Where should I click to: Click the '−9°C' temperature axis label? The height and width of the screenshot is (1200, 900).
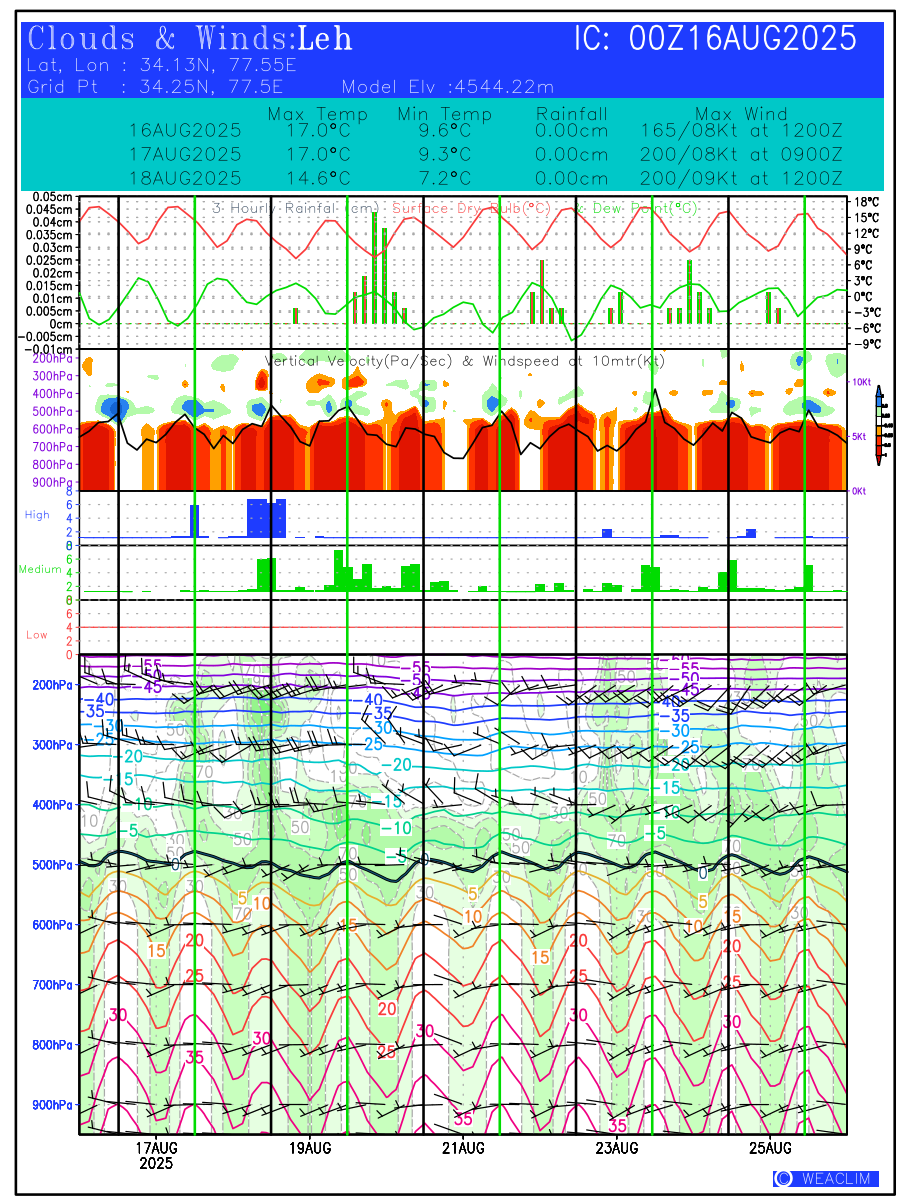866,344
